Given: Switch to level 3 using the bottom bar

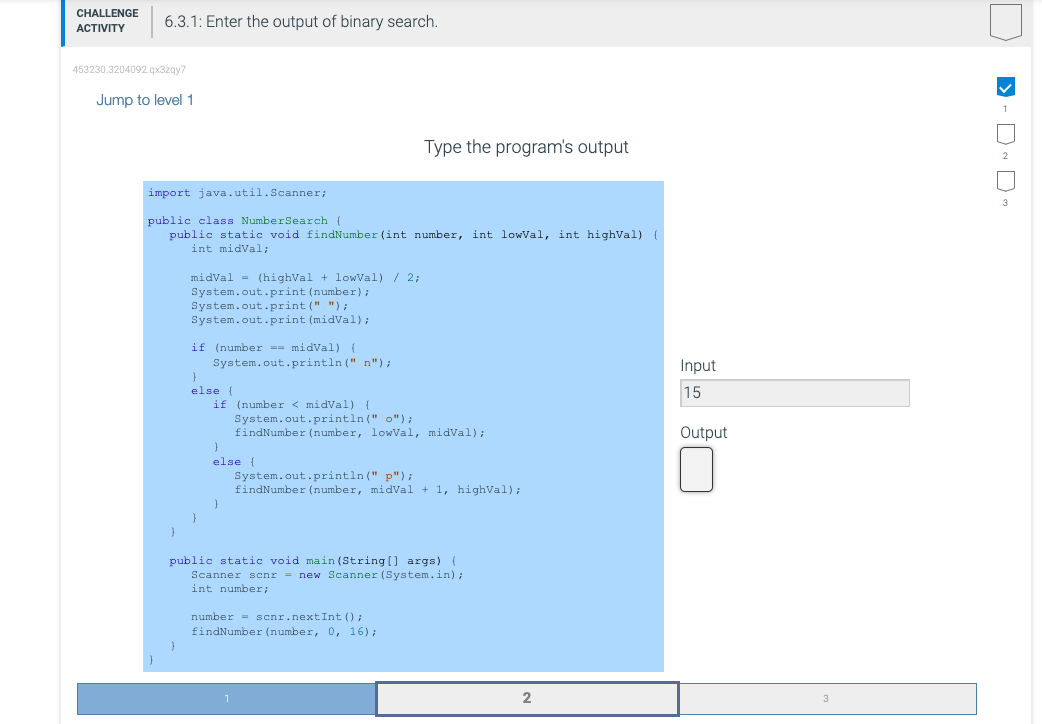Looking at the screenshot, I should 826,698.
